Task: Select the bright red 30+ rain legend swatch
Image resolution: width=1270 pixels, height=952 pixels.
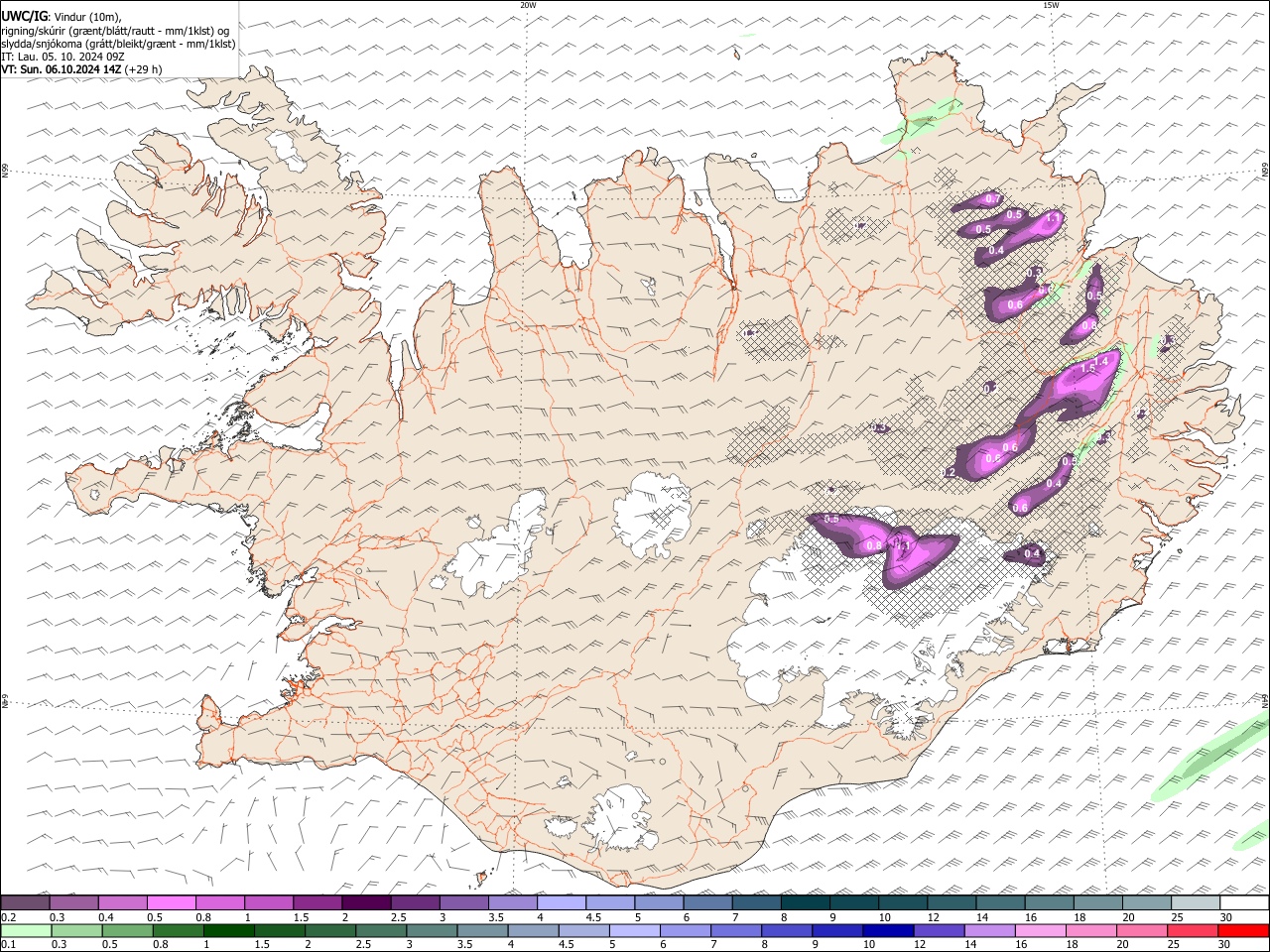Action: tap(1242, 930)
